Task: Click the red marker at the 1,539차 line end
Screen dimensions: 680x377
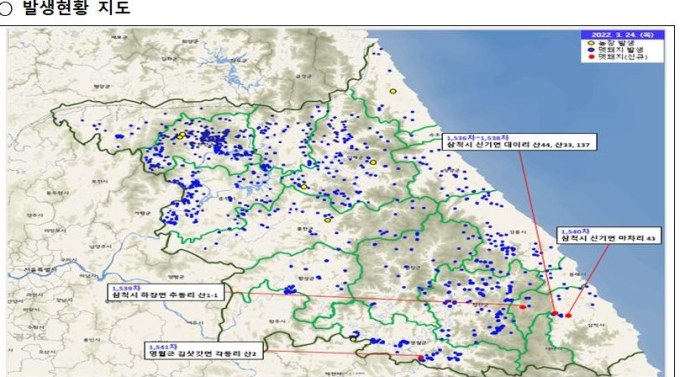Action: (x=523, y=307)
